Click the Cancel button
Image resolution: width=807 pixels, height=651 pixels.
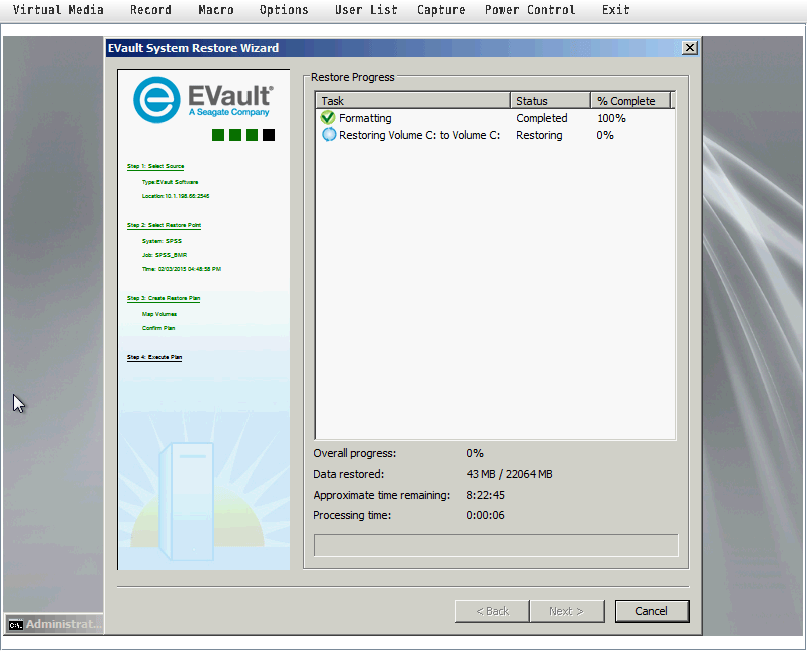point(652,611)
